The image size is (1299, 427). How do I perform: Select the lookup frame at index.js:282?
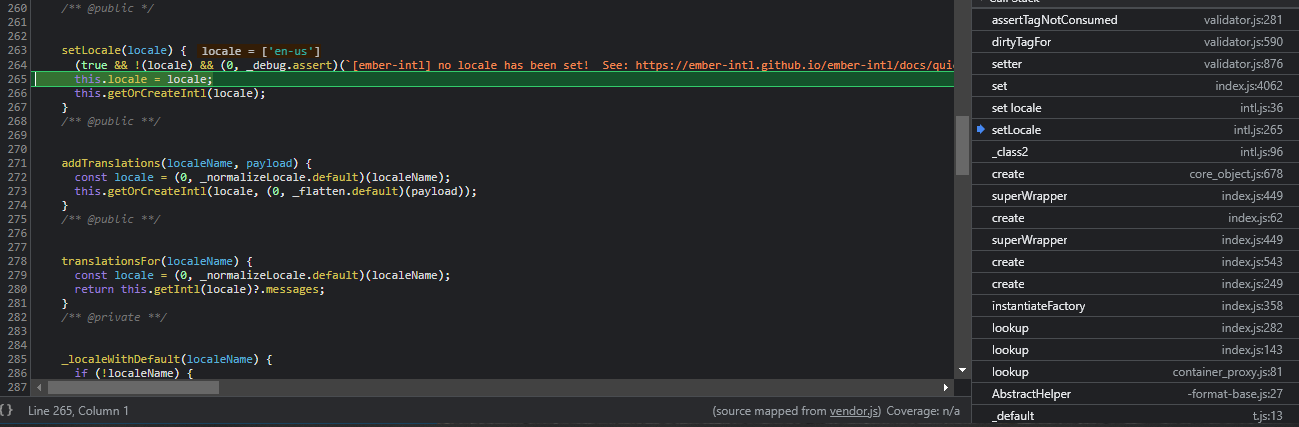coord(1134,328)
